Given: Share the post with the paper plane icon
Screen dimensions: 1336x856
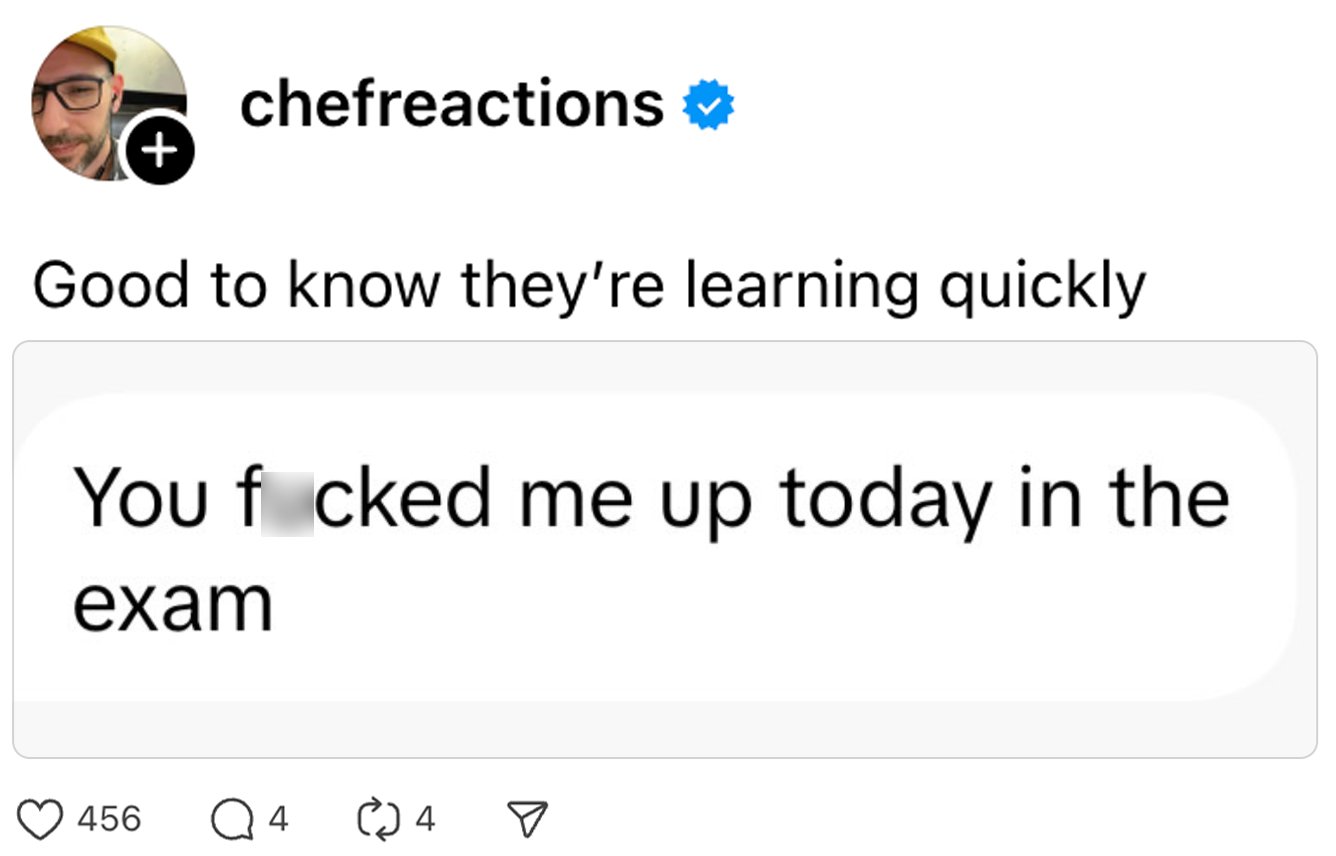Looking at the screenshot, I should (x=527, y=820).
